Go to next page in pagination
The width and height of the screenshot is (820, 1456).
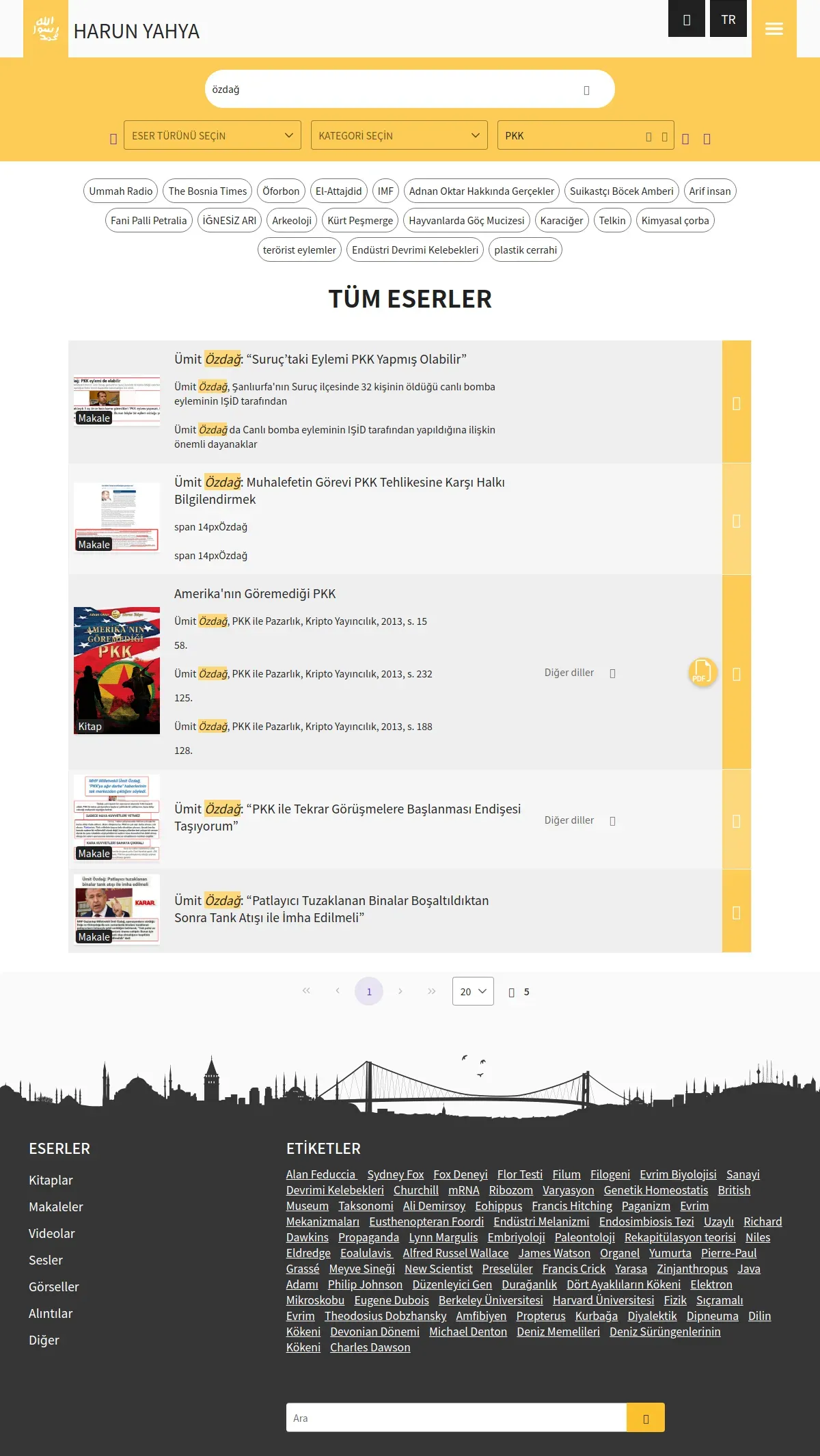(x=400, y=991)
